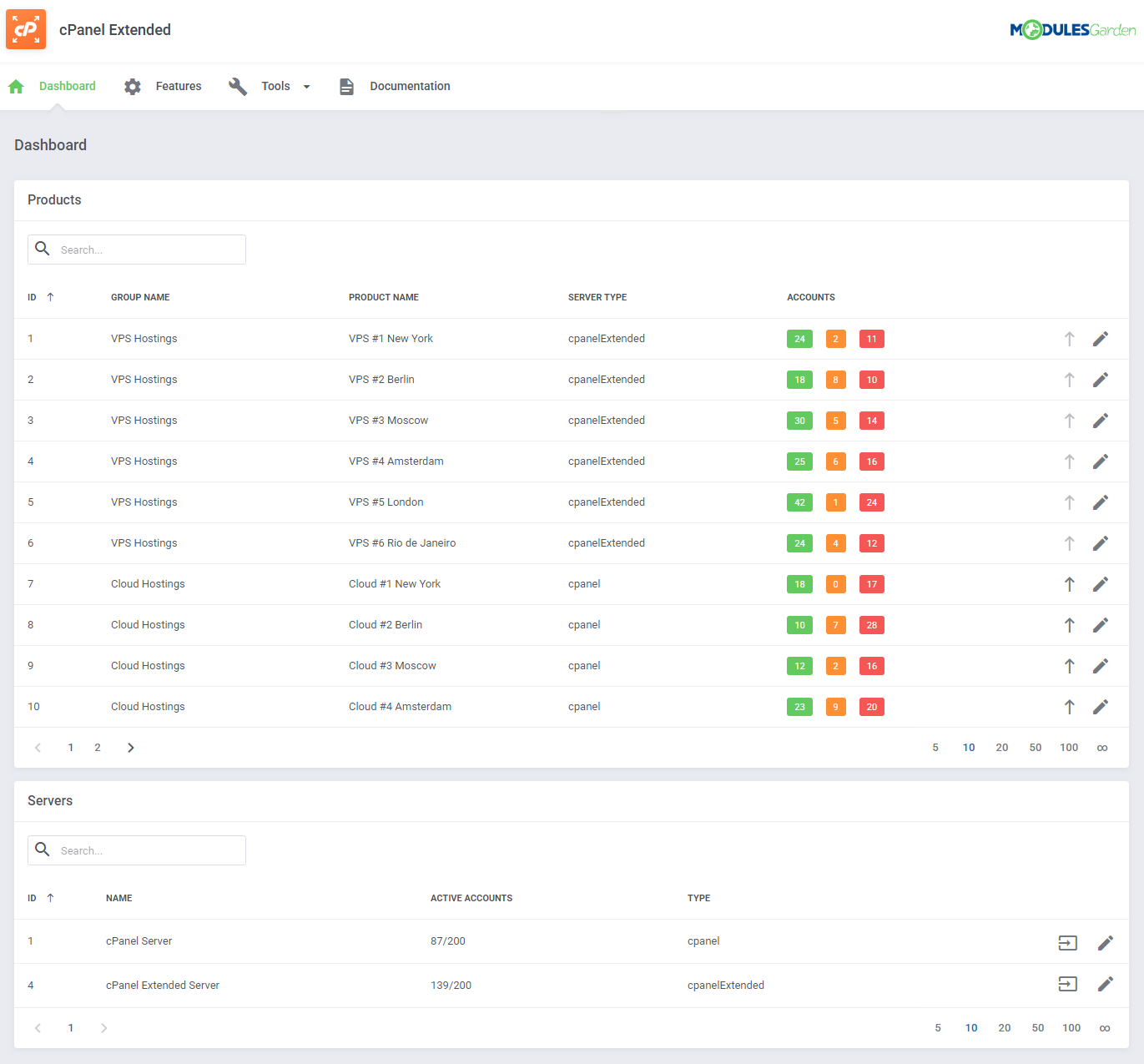1144x1064 pixels.
Task: Edit the Cloud #4 Amsterdam product
Action: click(x=1101, y=707)
